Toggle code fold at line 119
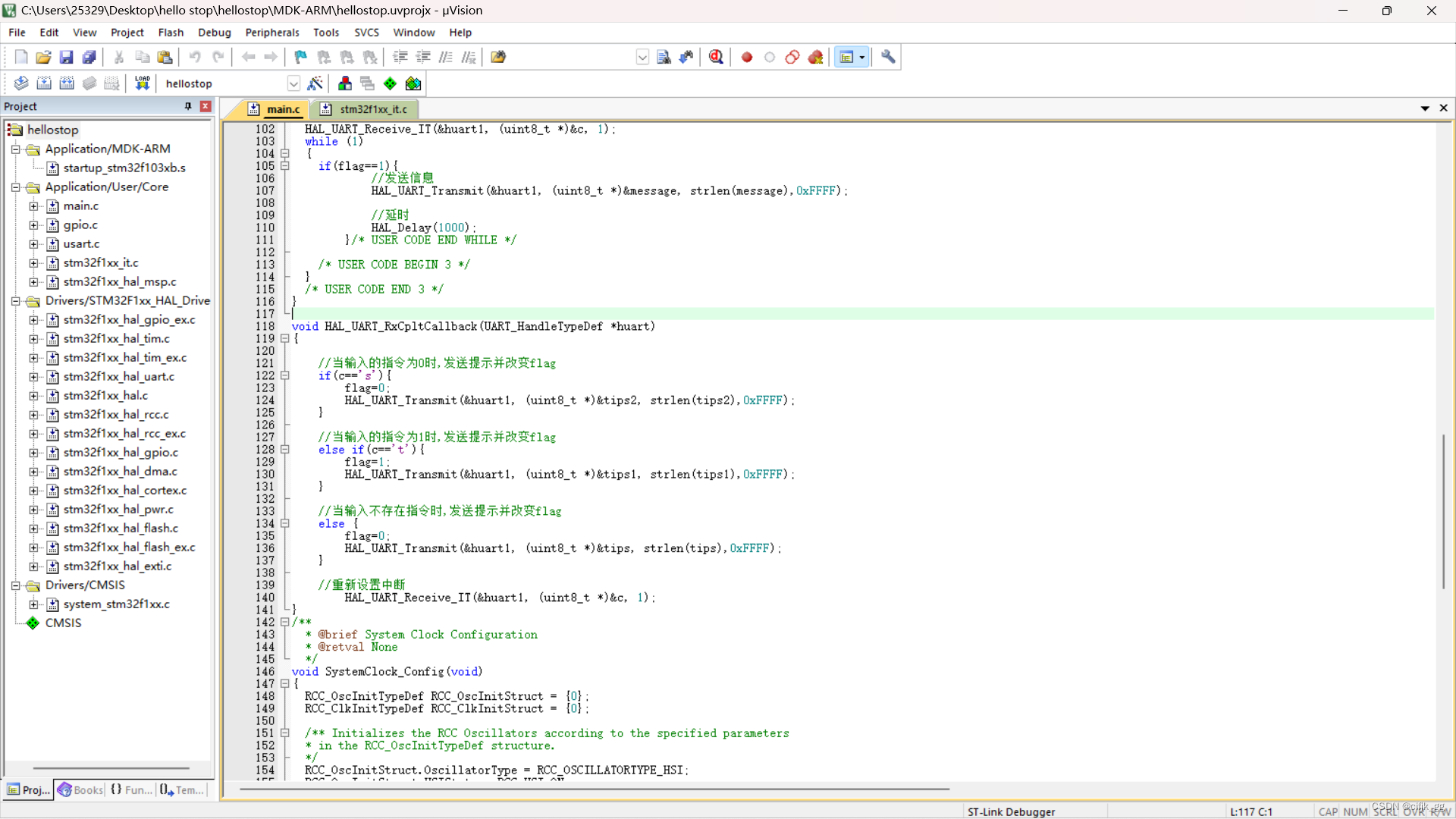Image resolution: width=1456 pixels, height=819 pixels. pyautogui.click(x=285, y=339)
